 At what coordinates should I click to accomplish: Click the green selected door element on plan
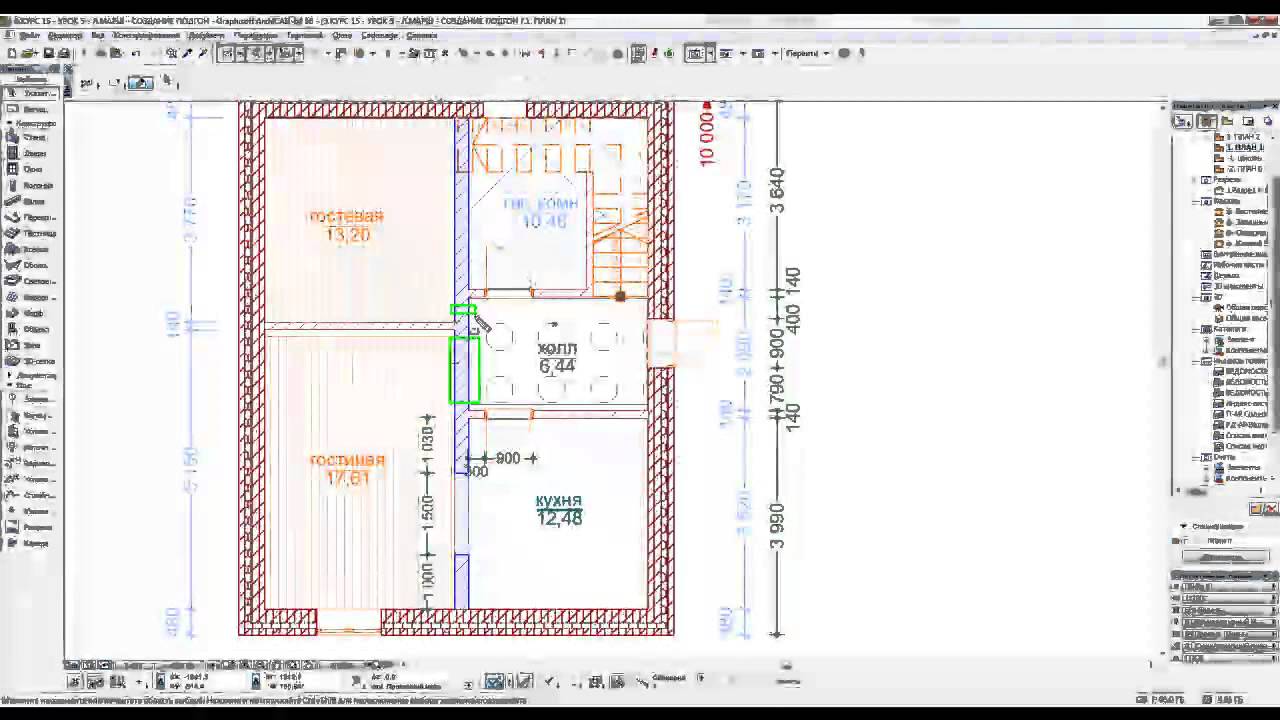(464, 370)
